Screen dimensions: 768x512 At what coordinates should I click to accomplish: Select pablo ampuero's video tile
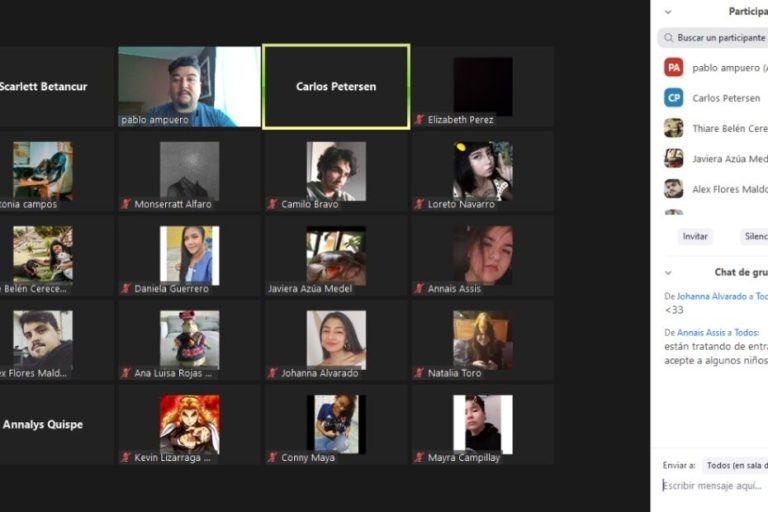(189, 87)
